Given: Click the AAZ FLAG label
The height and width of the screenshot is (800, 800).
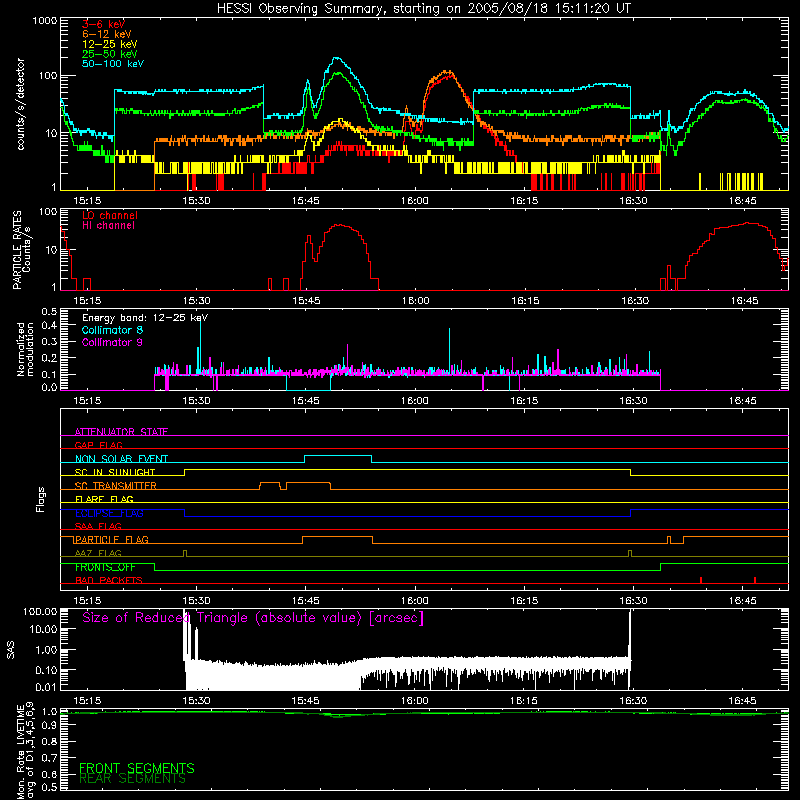Looking at the screenshot, I should click(x=98, y=553).
